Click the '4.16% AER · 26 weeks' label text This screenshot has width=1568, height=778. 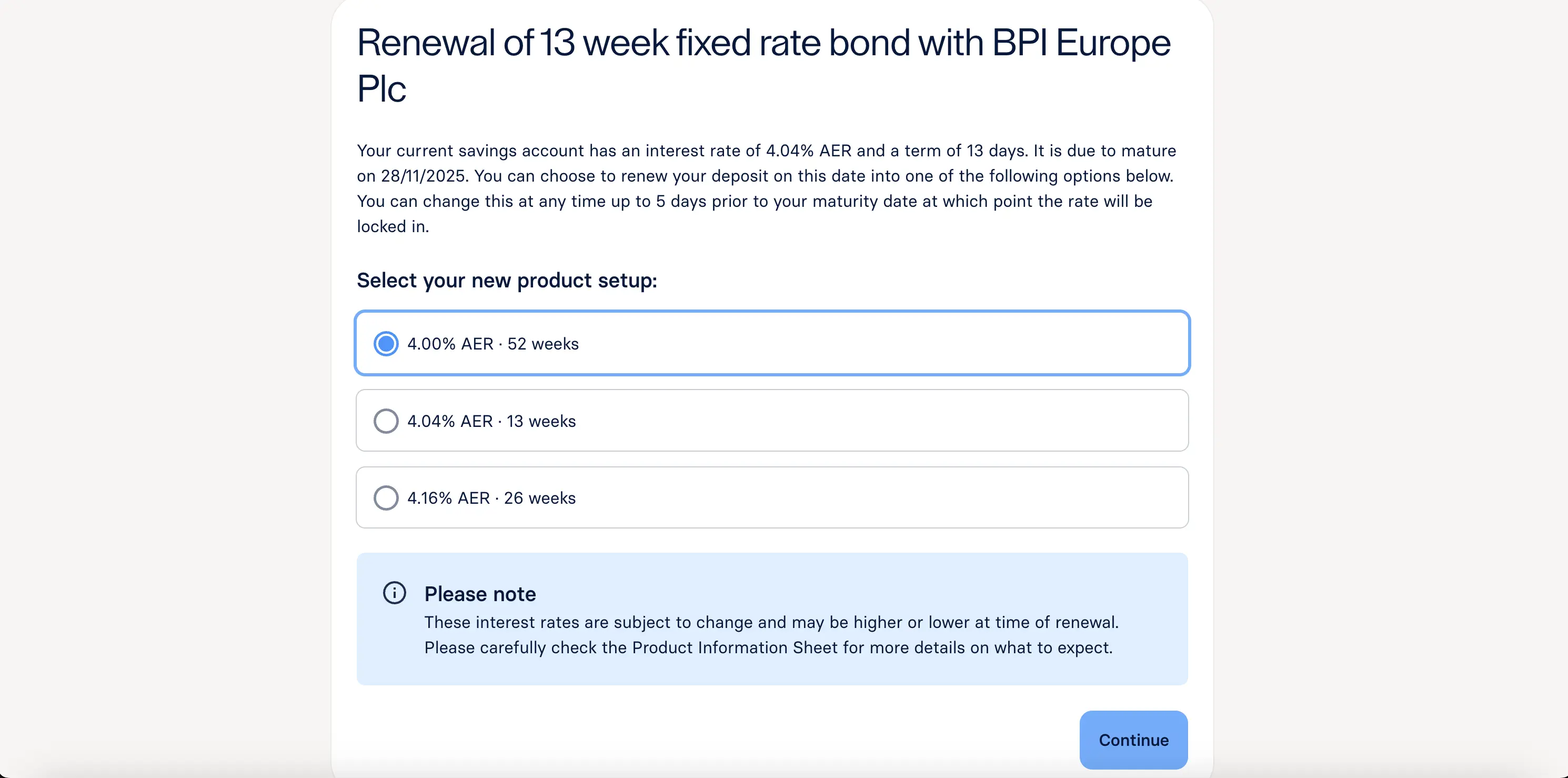point(491,498)
